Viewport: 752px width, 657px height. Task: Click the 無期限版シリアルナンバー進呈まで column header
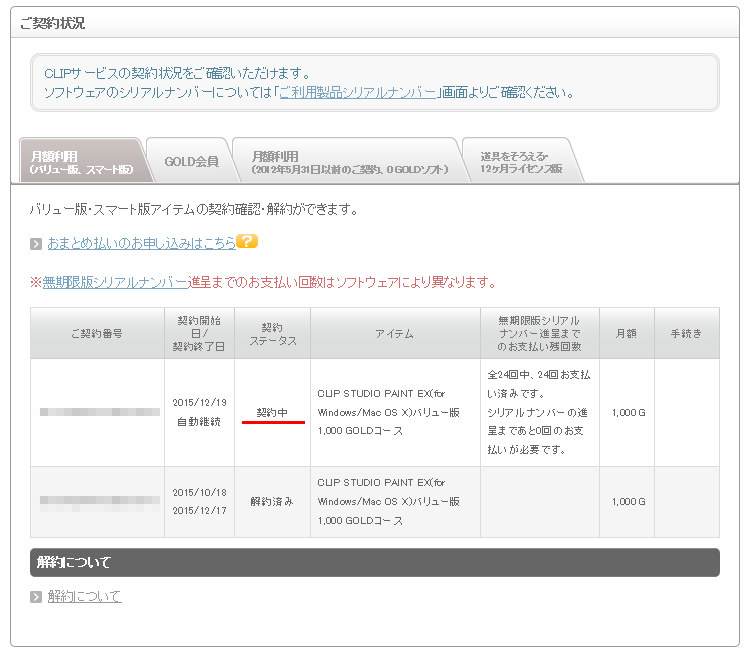(x=540, y=333)
